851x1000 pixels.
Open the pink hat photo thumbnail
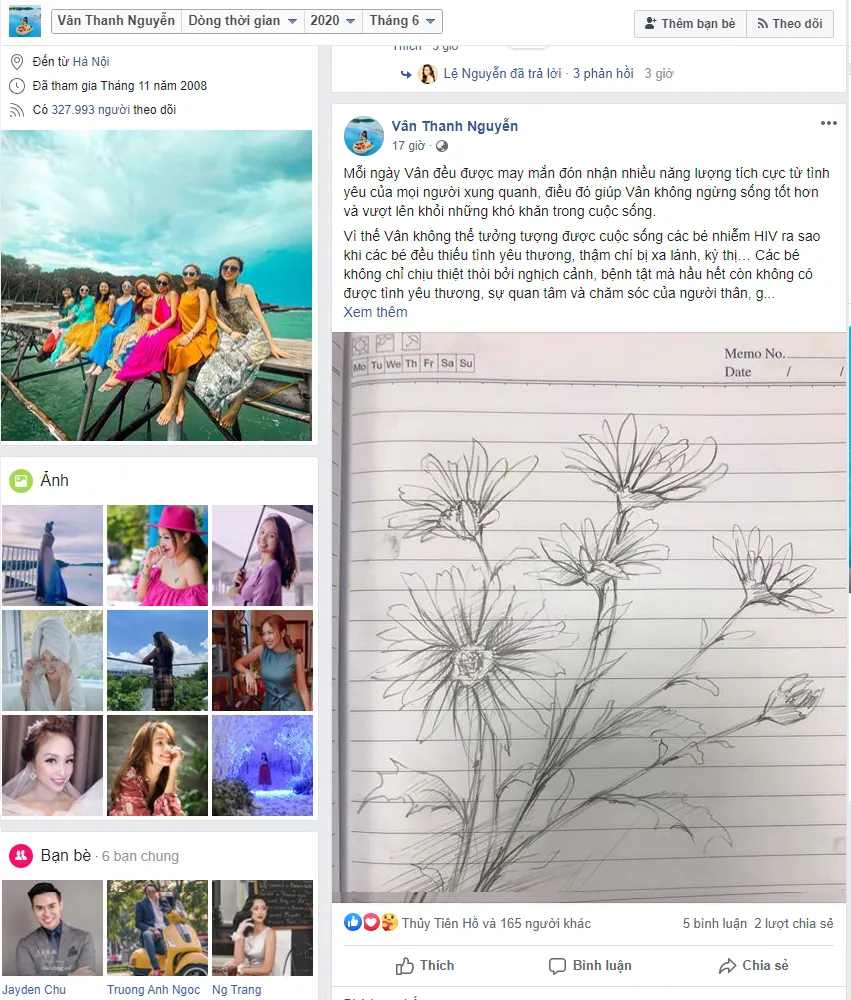click(158, 555)
